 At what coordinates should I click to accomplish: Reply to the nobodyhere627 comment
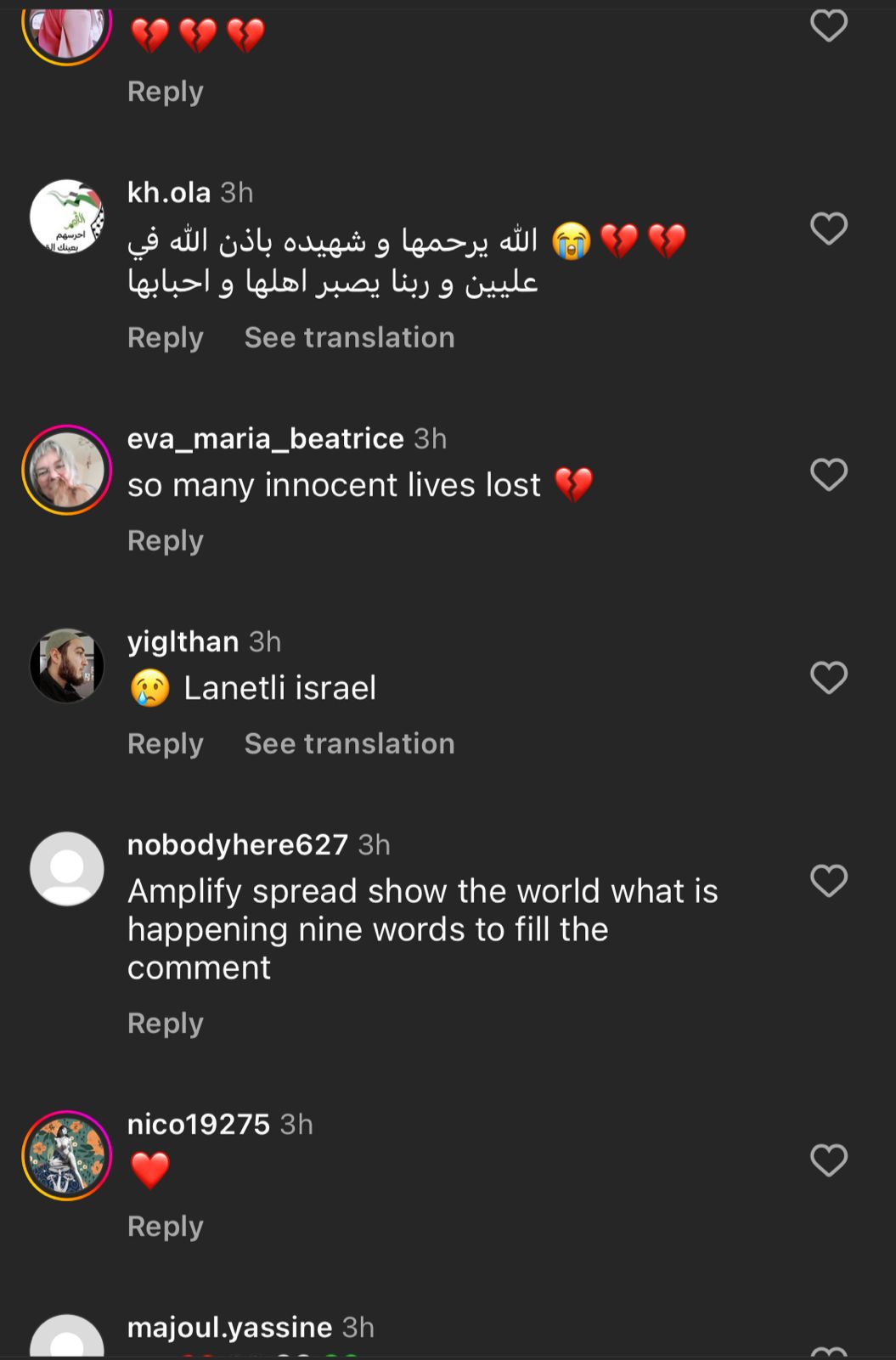[x=166, y=1023]
